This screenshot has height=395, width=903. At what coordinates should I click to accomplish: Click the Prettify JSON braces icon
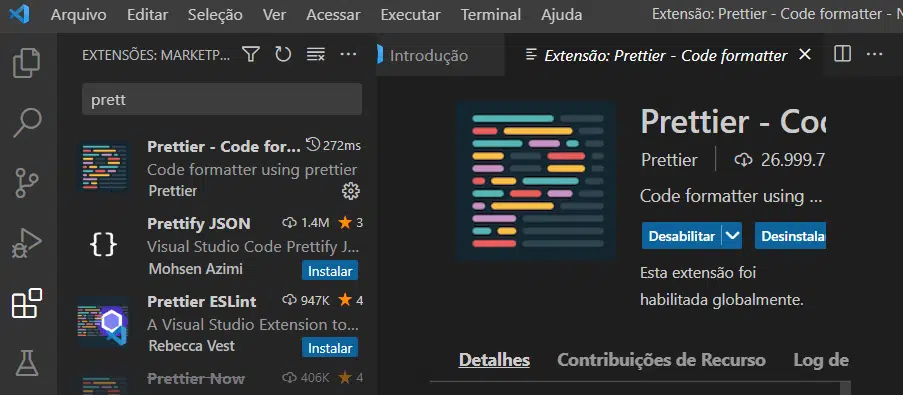(x=104, y=245)
